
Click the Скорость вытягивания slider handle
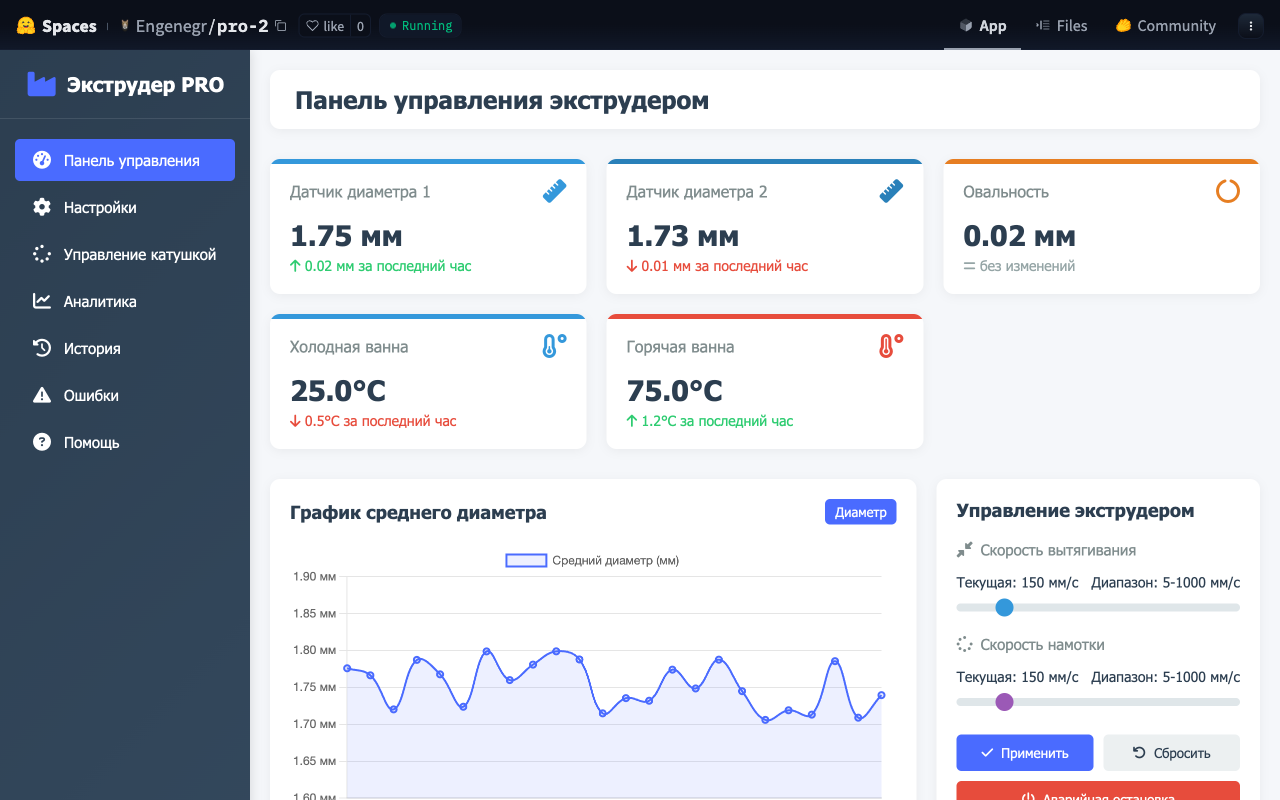click(x=1005, y=607)
